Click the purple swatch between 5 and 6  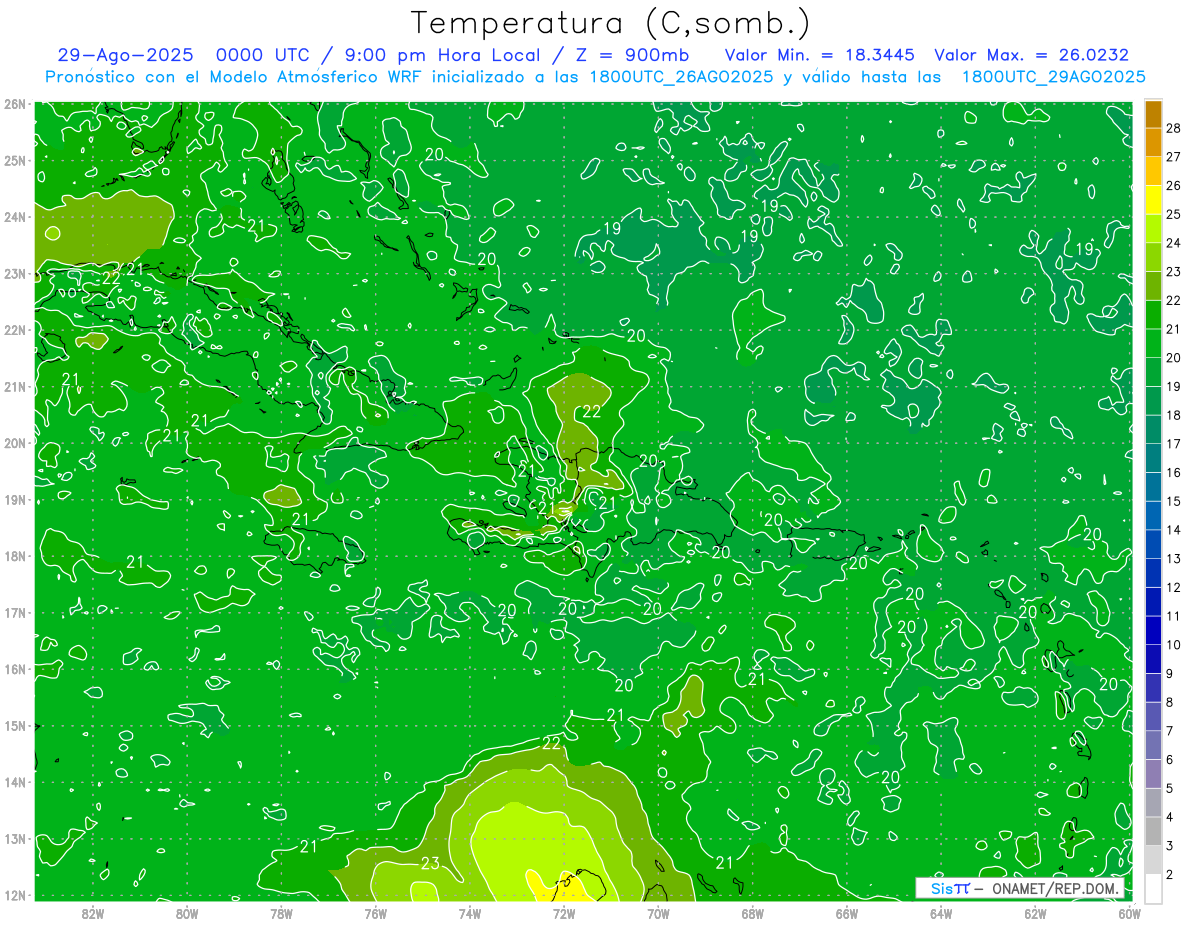pos(1153,773)
